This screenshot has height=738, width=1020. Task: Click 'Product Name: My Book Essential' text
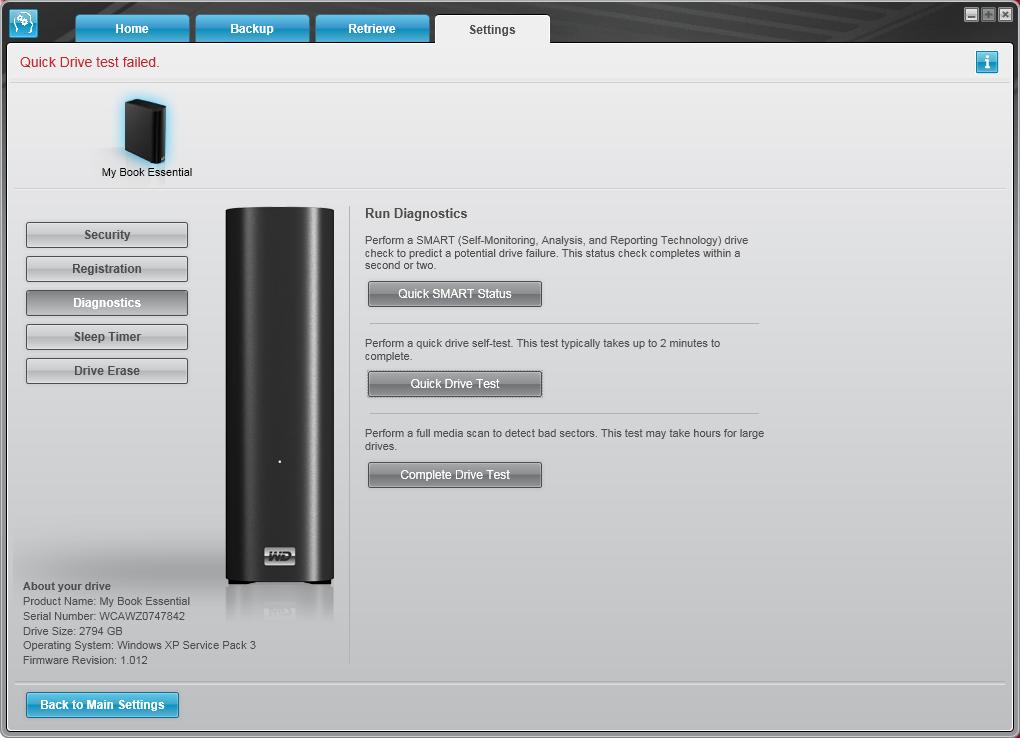tap(106, 601)
